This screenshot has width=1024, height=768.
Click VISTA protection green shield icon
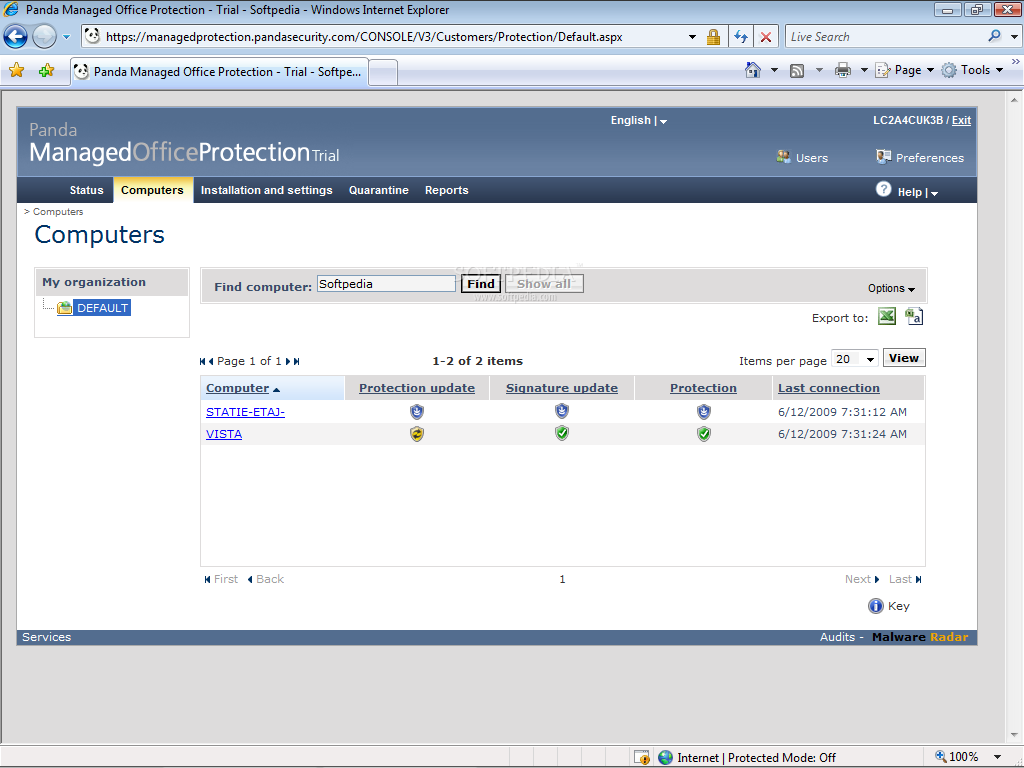click(703, 434)
